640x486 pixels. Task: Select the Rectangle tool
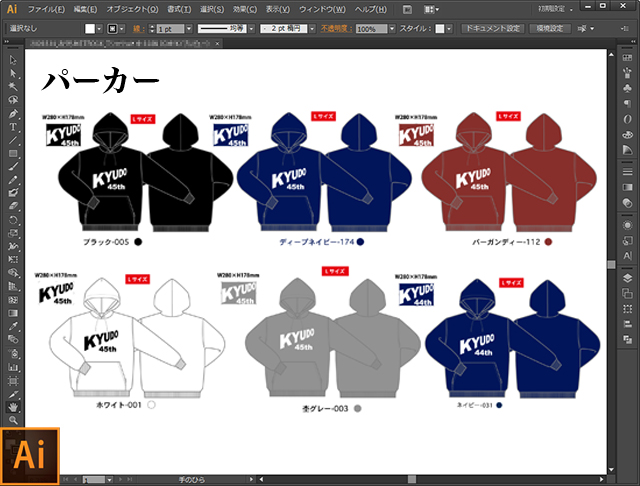(x=14, y=153)
